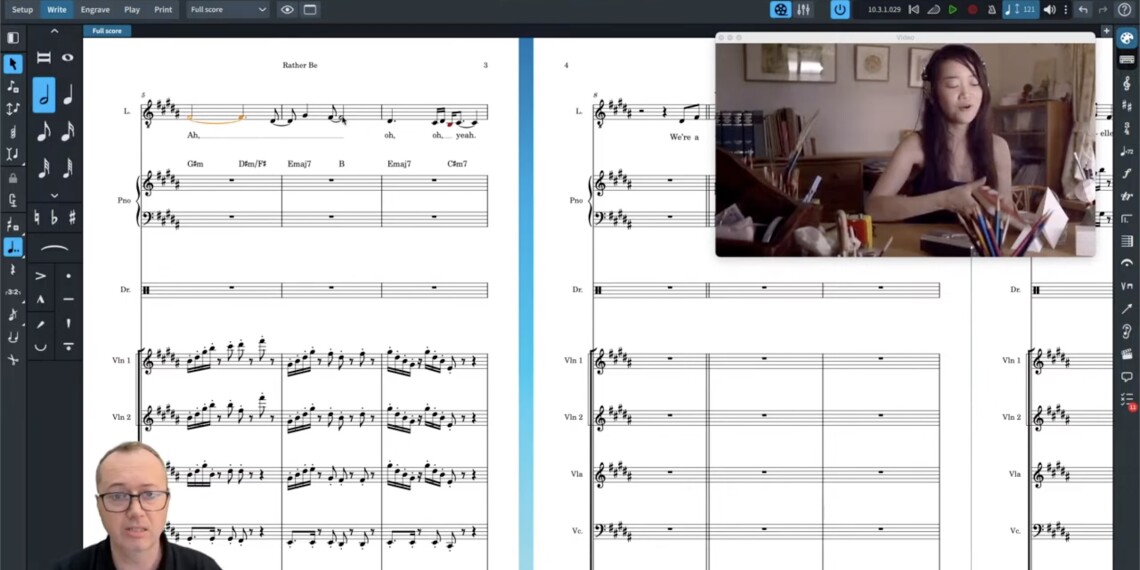This screenshot has height=570, width=1140.
Task: Toggle playback activation power button
Action: [840, 10]
